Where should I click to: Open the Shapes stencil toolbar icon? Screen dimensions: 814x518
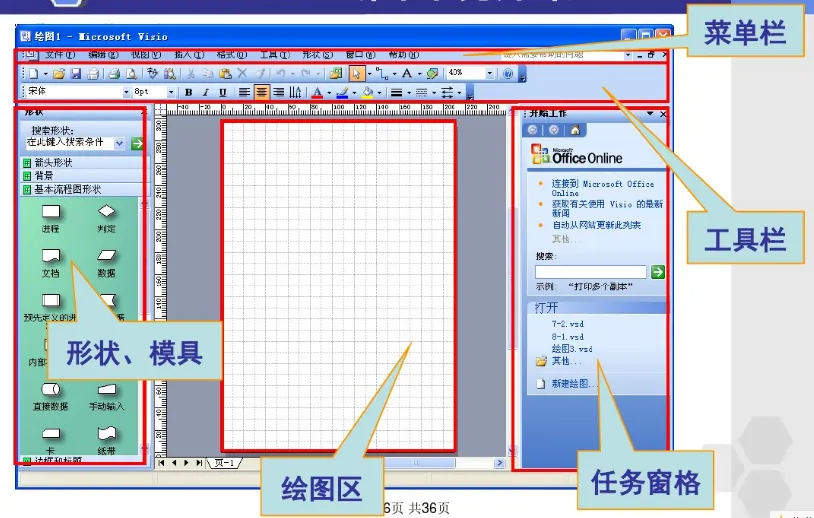(x=336, y=74)
